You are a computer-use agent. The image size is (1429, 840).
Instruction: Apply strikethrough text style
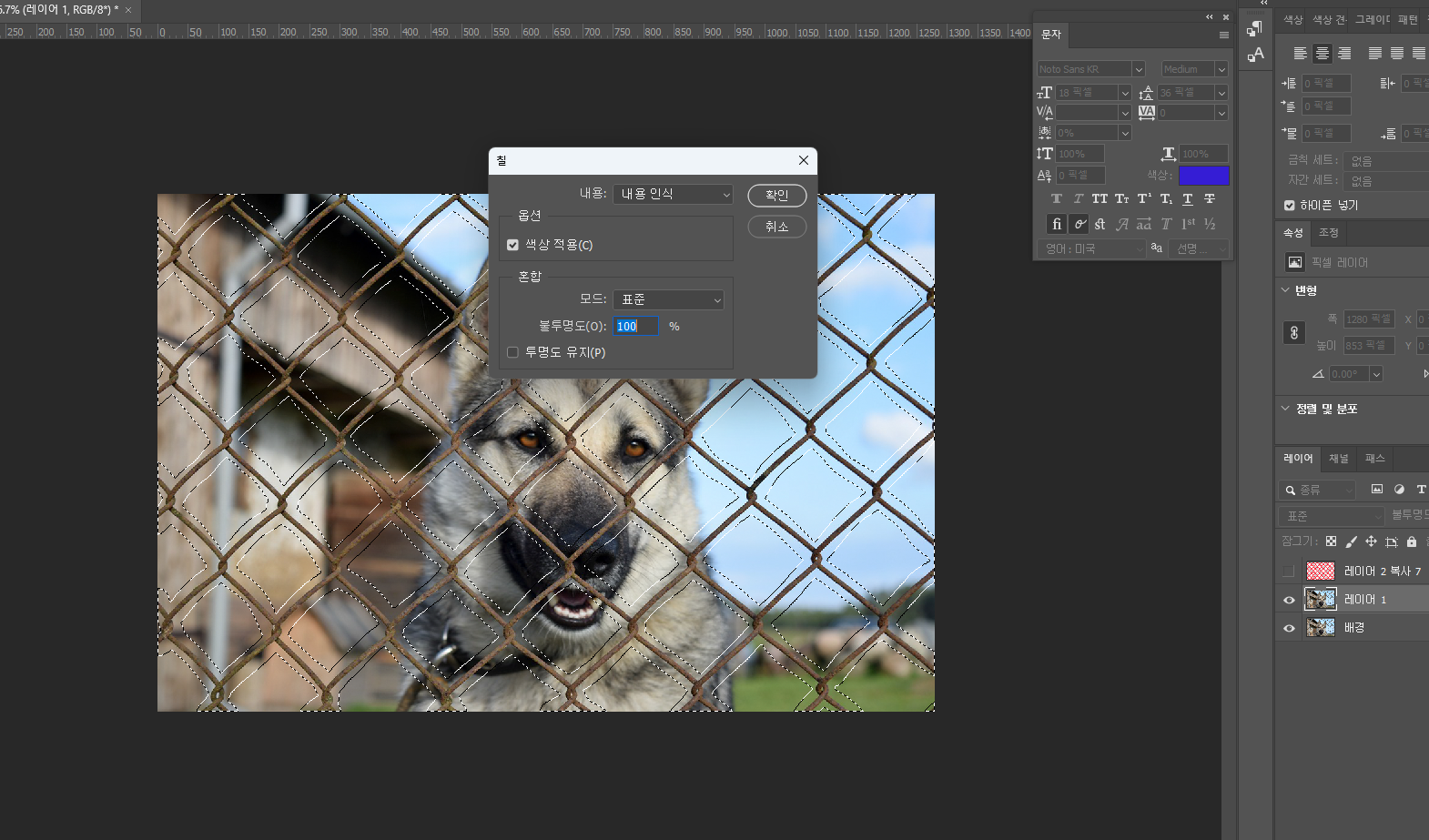1210,198
